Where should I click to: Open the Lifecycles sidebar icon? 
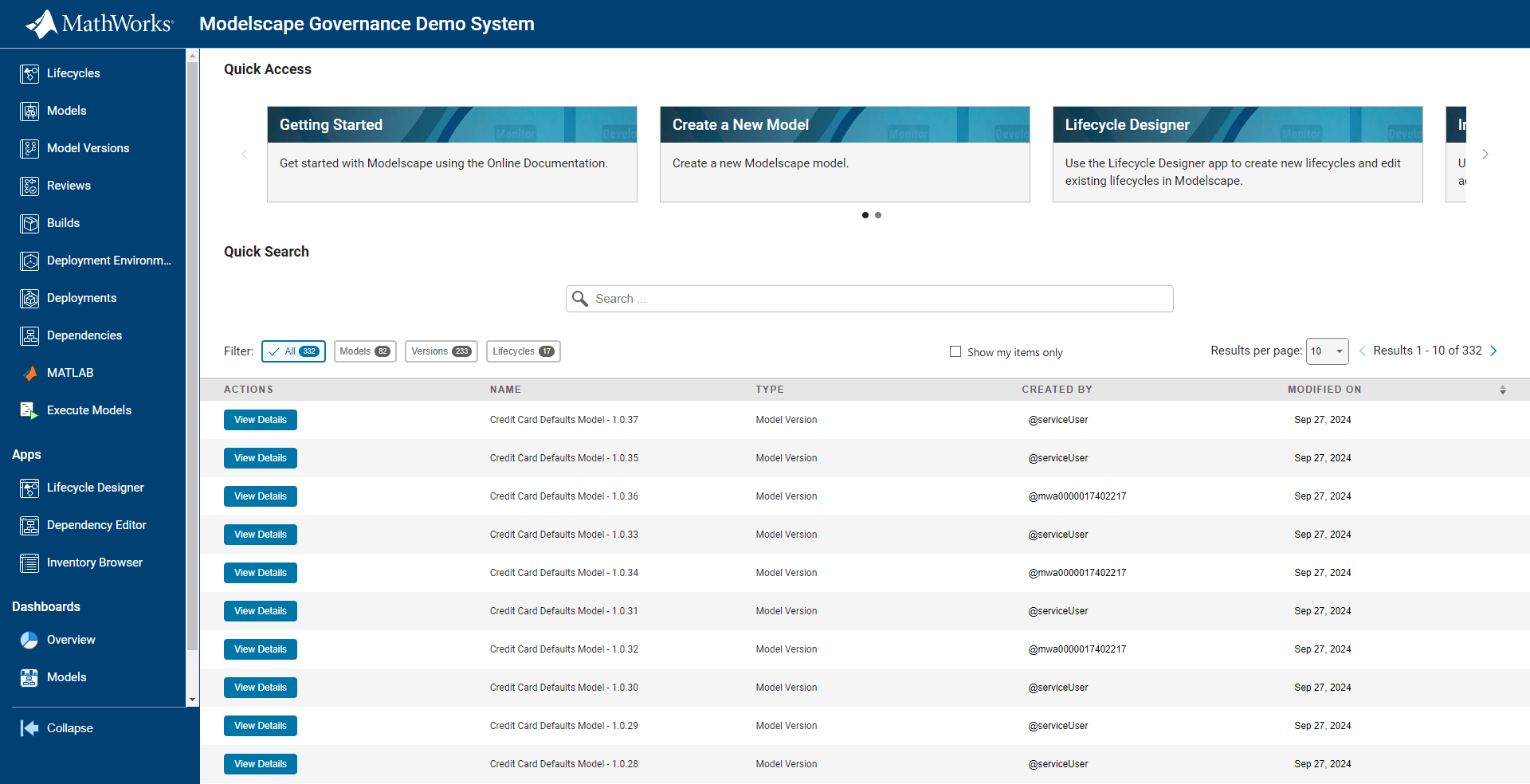[x=29, y=73]
